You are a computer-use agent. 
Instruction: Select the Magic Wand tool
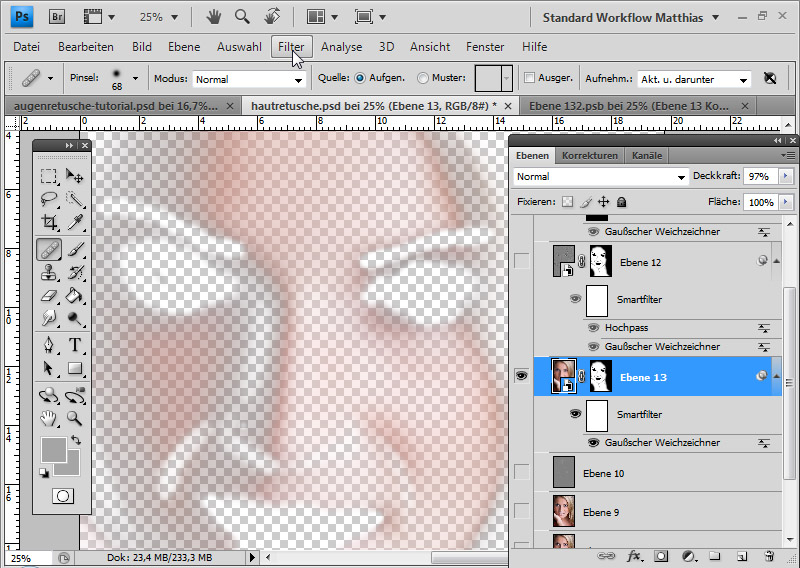[74, 199]
